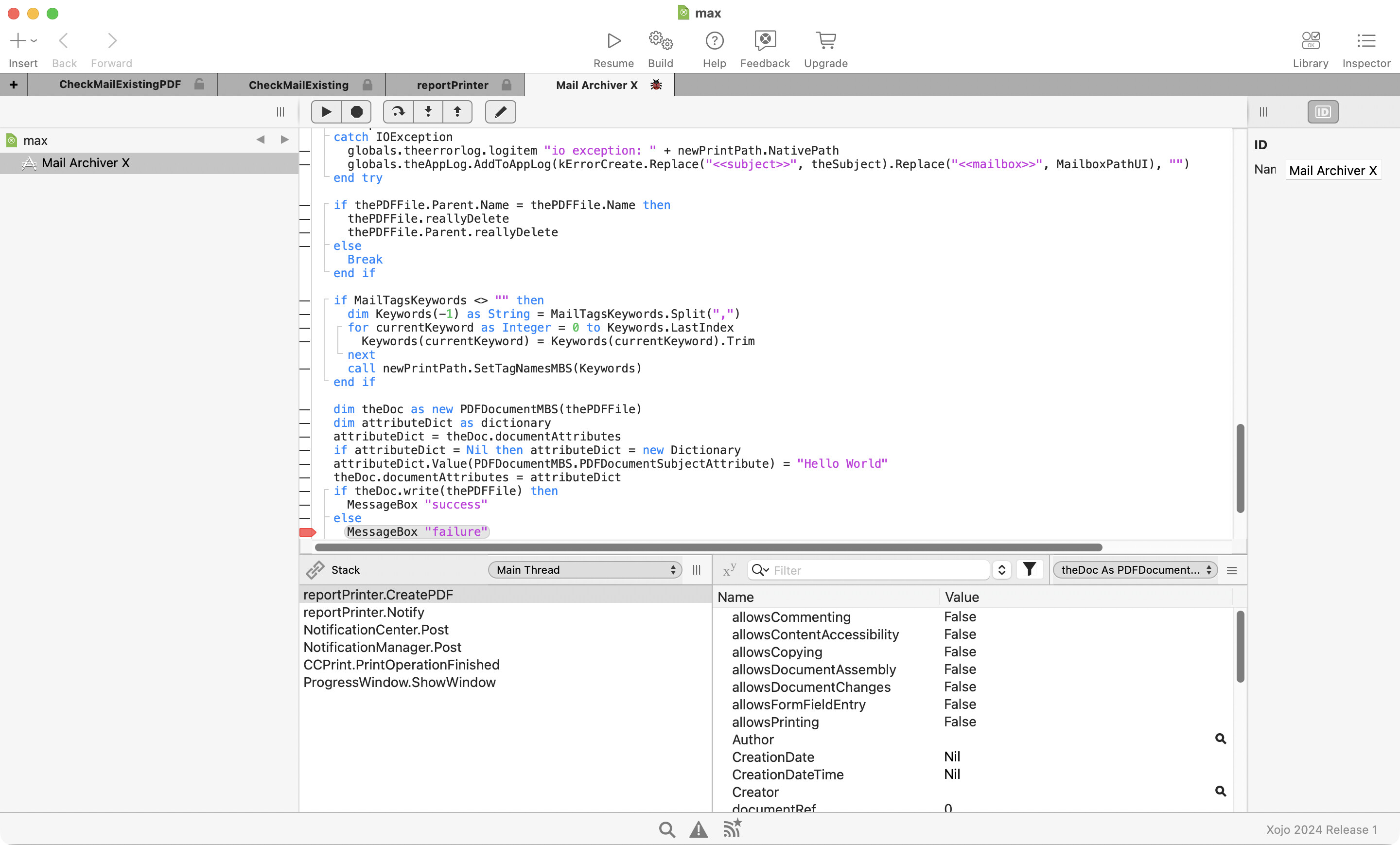The width and height of the screenshot is (1400, 845).
Task: Click the Step Into button
Action: pyautogui.click(x=428, y=111)
